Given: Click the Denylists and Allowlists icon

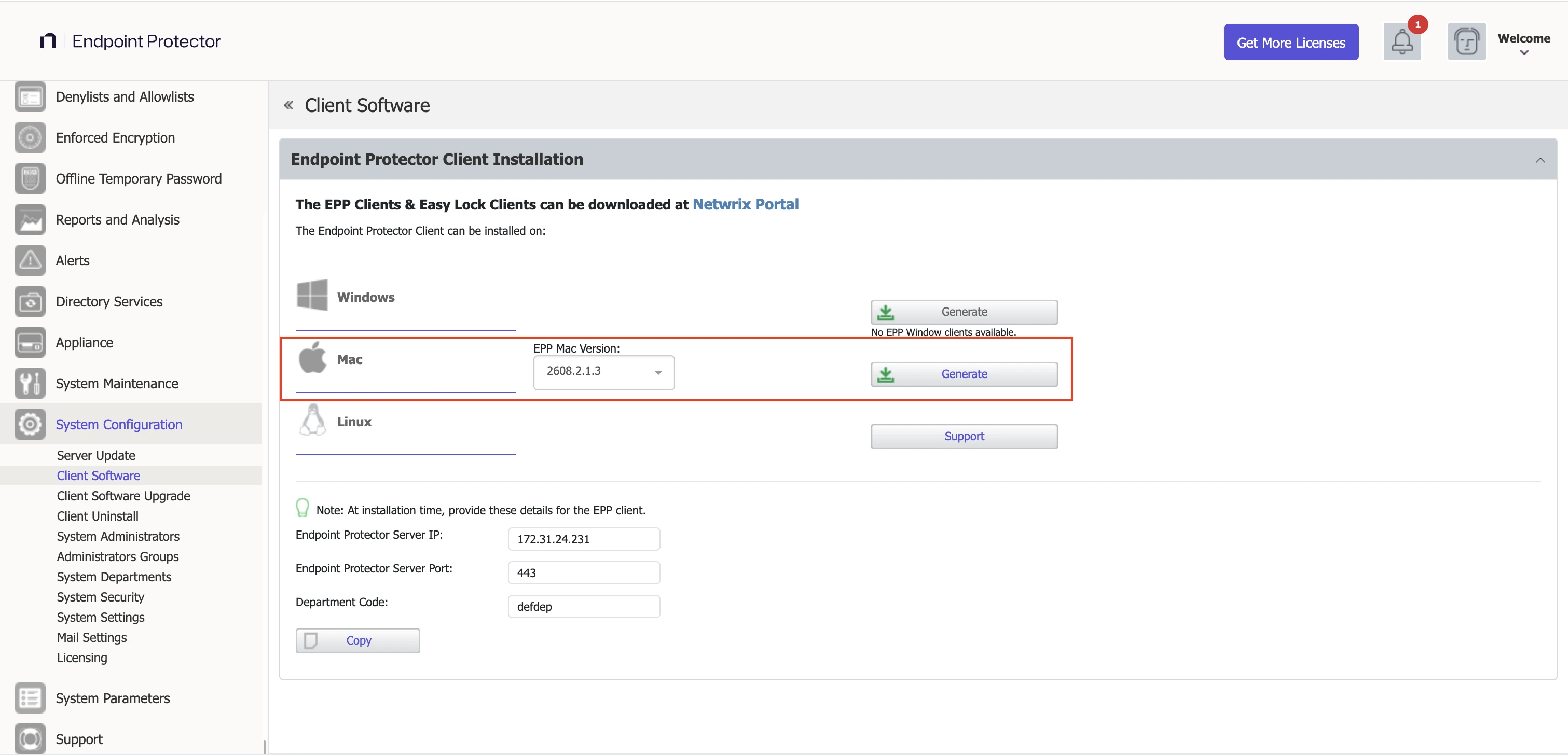Looking at the screenshot, I should 30,97.
